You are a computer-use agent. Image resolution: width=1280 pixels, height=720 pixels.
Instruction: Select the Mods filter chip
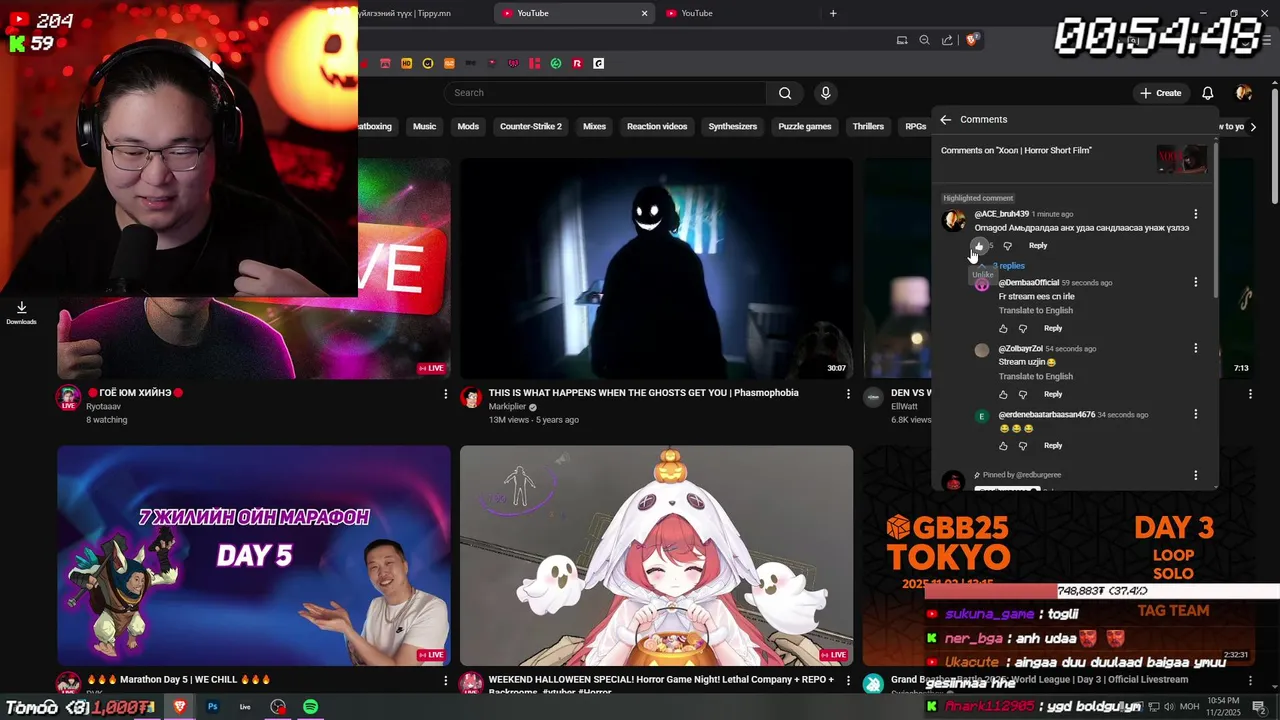pyautogui.click(x=468, y=127)
